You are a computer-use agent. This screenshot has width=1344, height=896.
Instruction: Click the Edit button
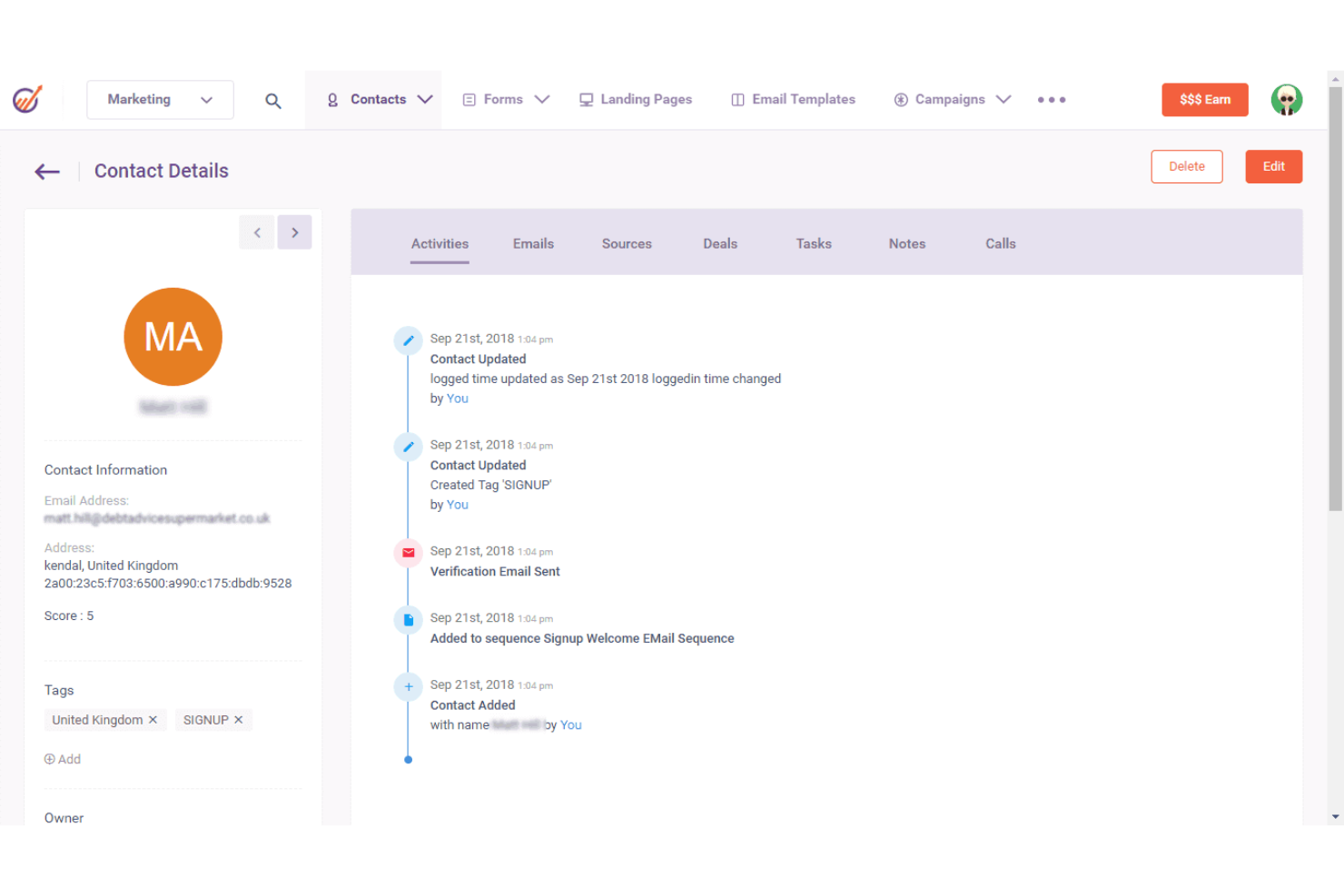point(1273,166)
